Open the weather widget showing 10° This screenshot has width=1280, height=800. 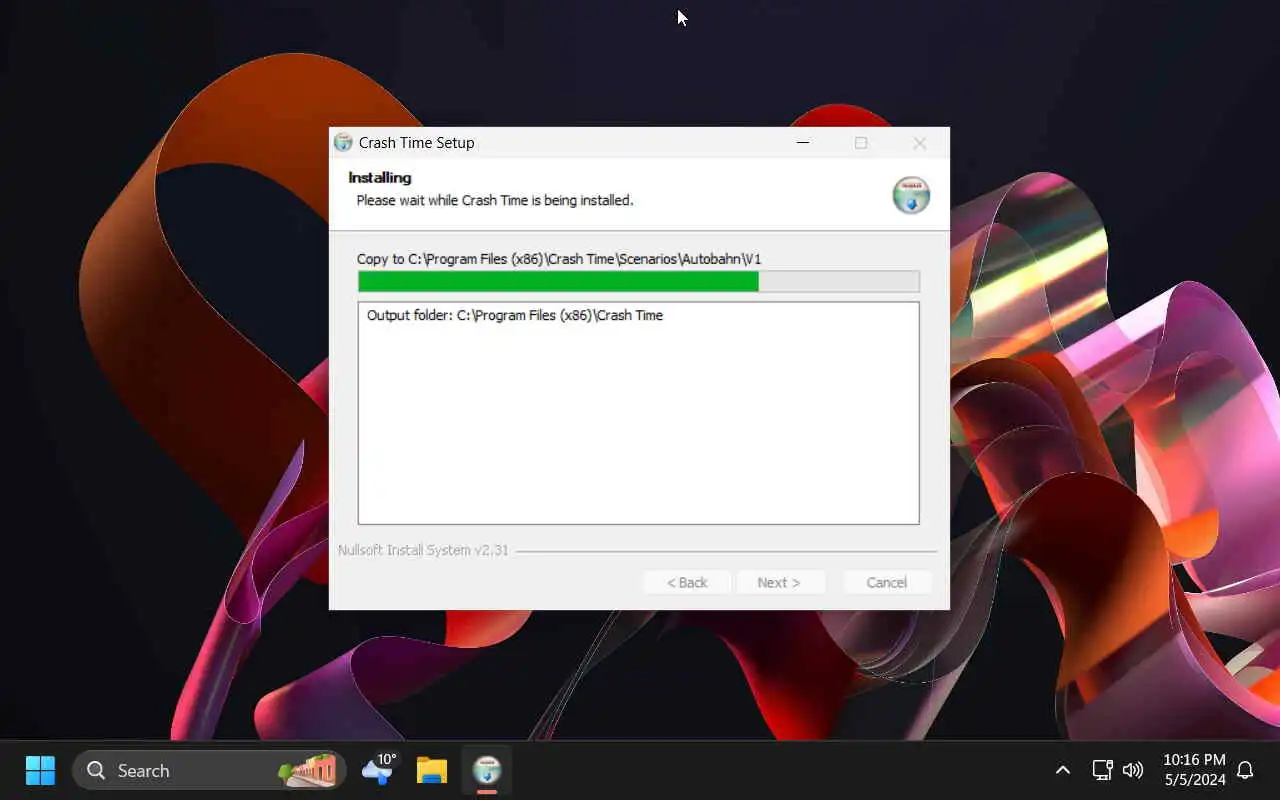pos(379,770)
